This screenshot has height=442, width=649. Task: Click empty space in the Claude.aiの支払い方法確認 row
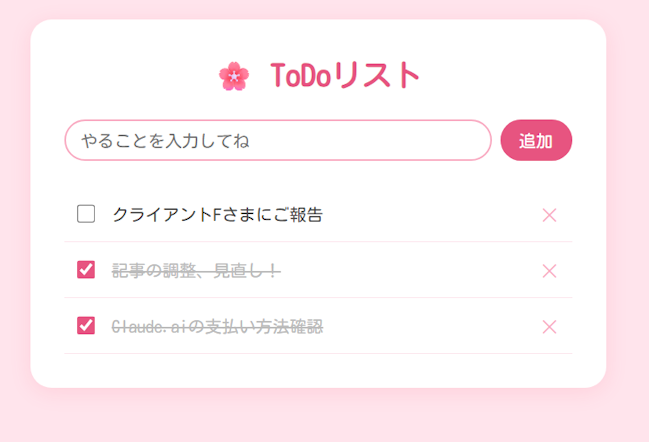point(430,327)
